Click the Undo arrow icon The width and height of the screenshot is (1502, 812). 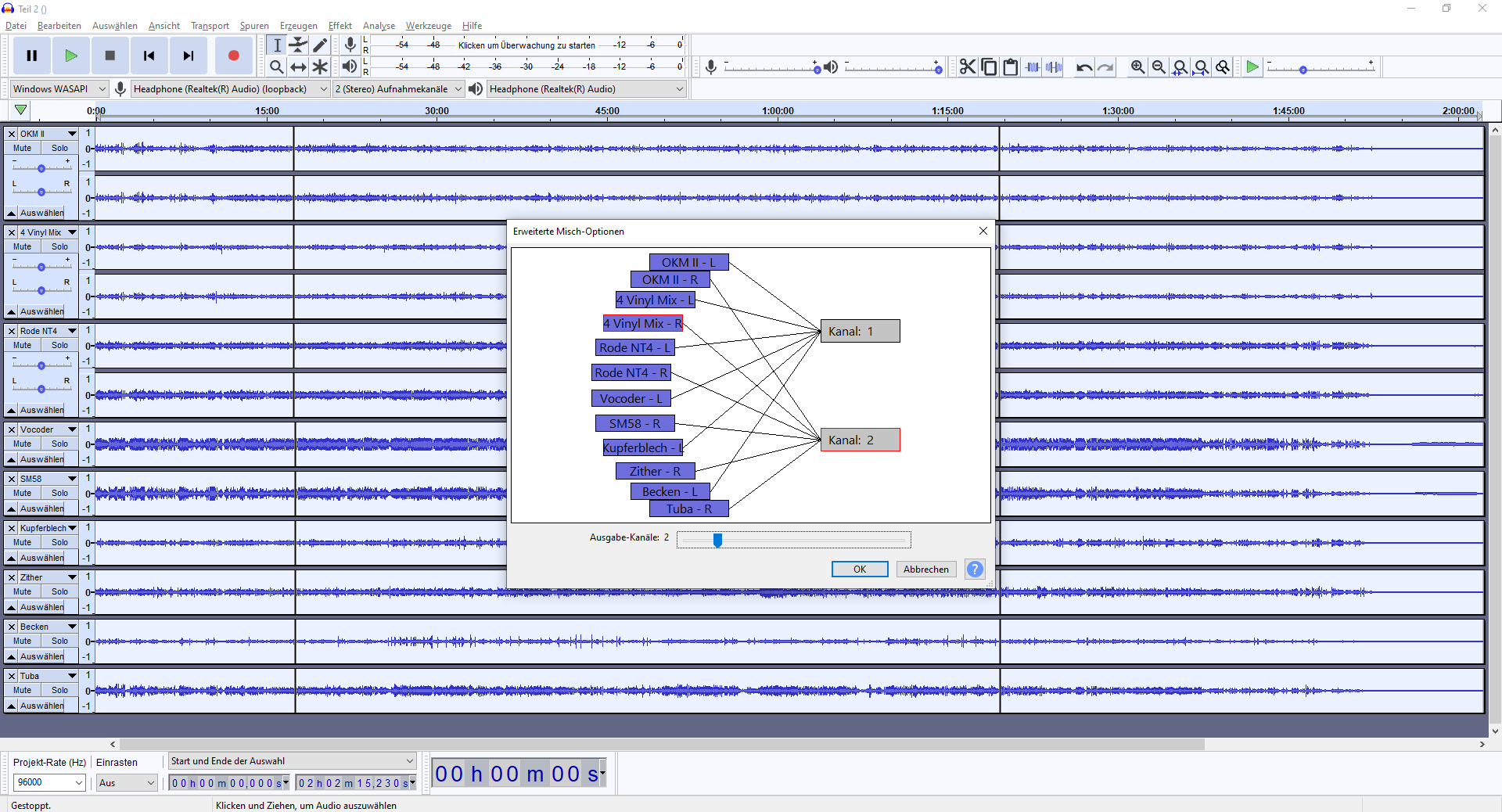pyautogui.click(x=1083, y=67)
